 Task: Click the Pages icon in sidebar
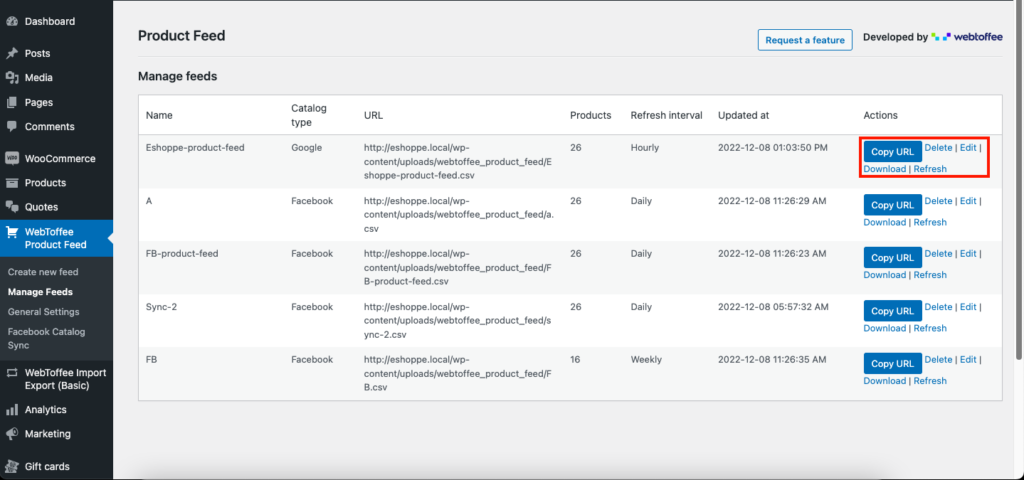[11, 103]
